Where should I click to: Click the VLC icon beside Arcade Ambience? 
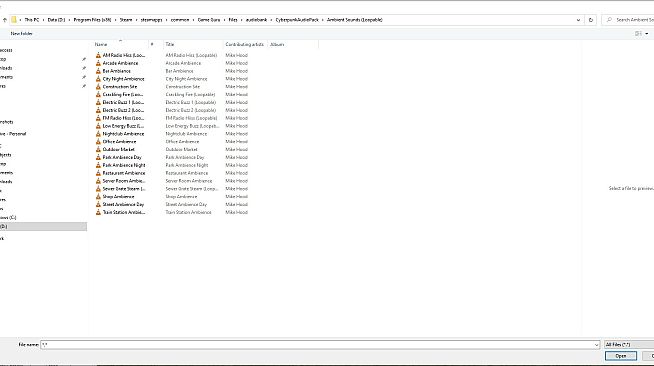point(98,63)
